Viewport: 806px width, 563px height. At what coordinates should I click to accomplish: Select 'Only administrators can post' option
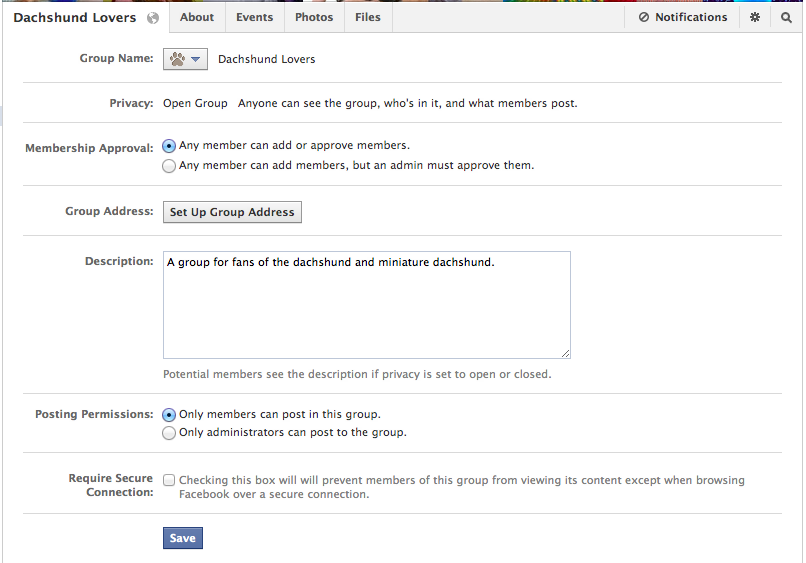(169, 433)
